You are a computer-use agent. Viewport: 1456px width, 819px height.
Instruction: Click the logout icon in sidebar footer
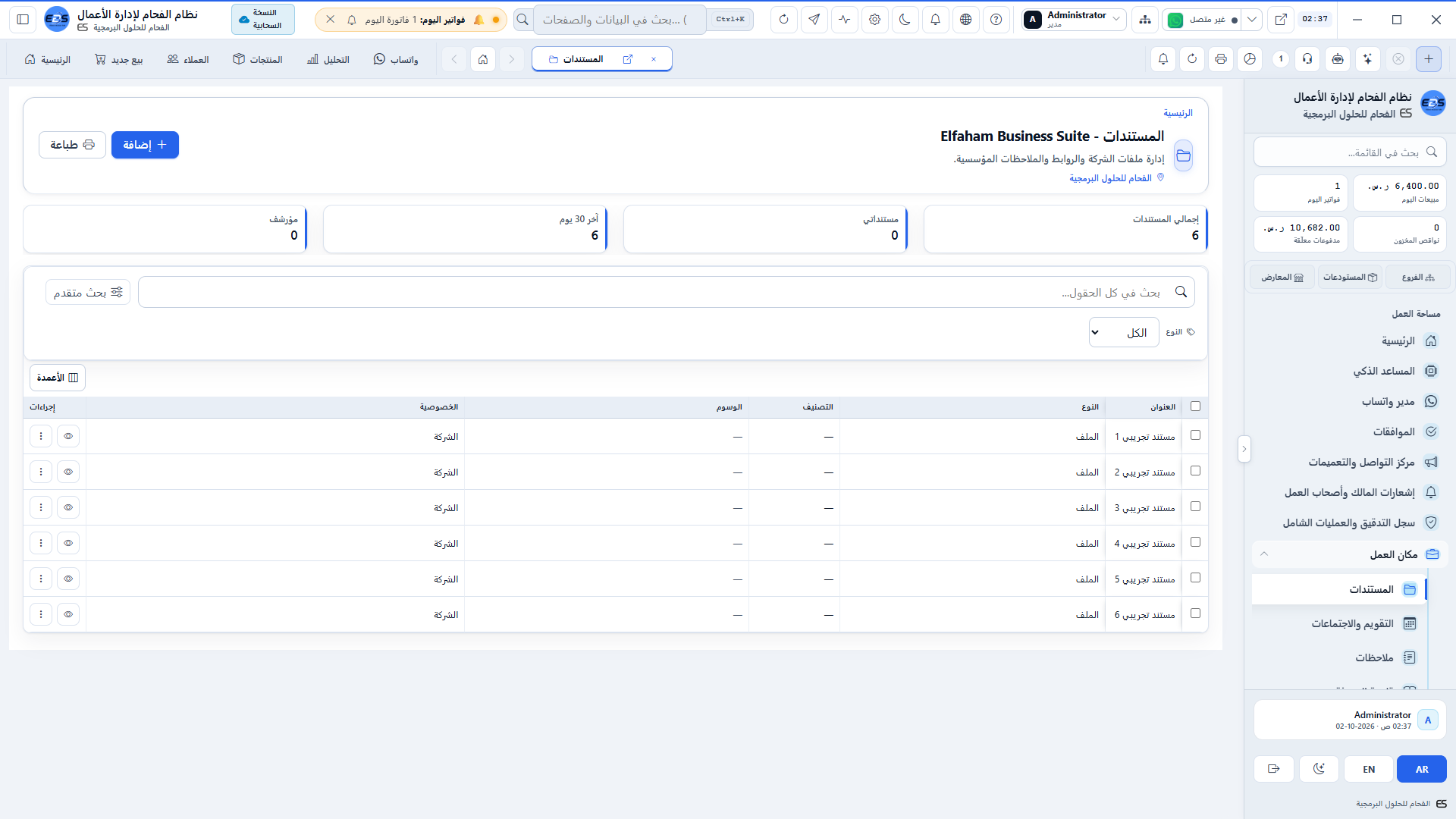1274,769
